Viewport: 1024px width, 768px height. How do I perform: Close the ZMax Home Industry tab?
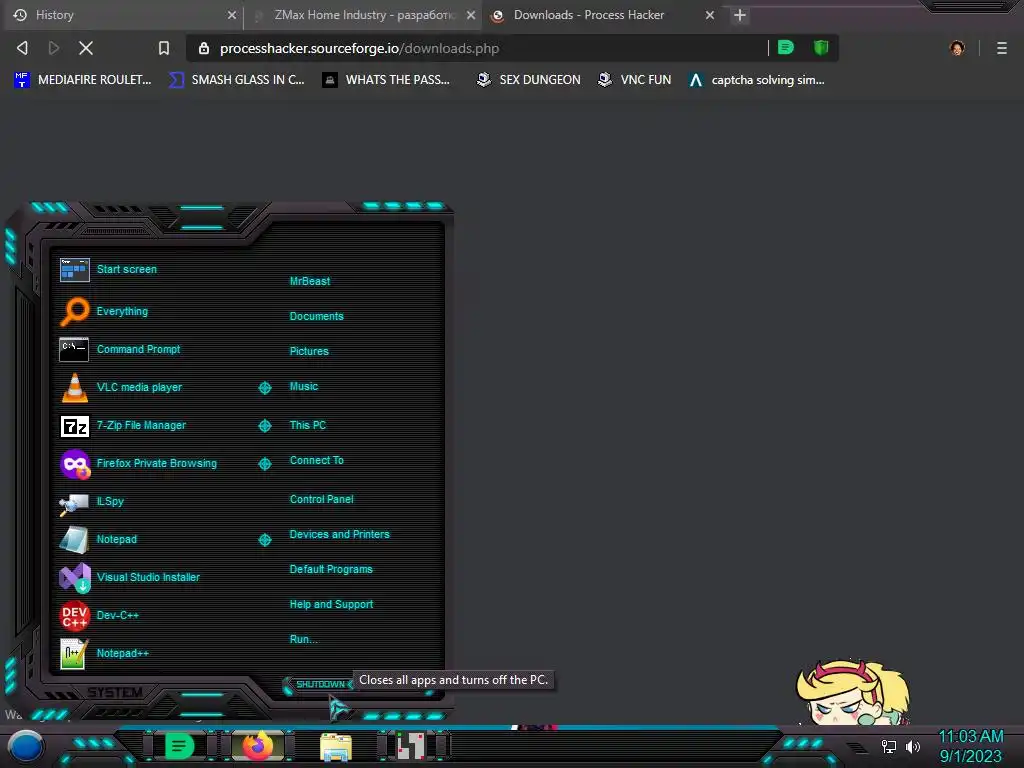pyautogui.click(x=471, y=15)
